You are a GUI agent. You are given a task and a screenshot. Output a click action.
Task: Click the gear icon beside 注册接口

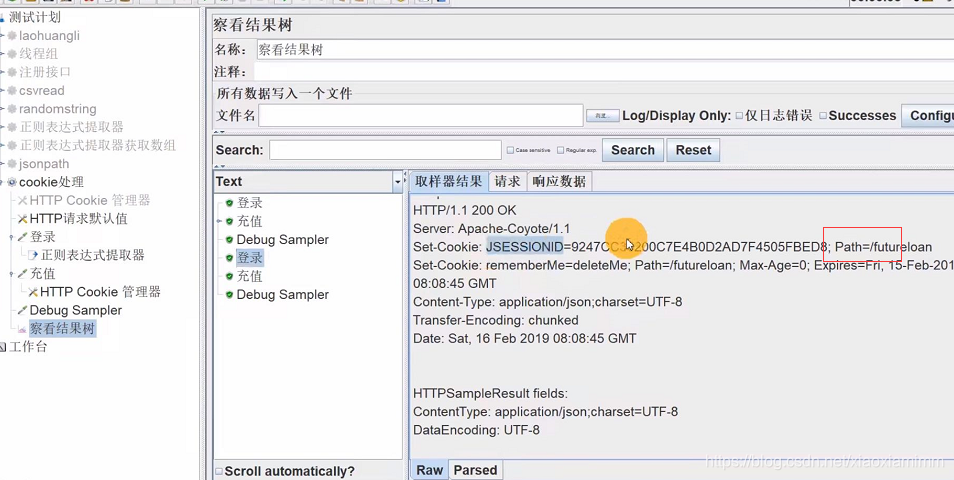12,72
